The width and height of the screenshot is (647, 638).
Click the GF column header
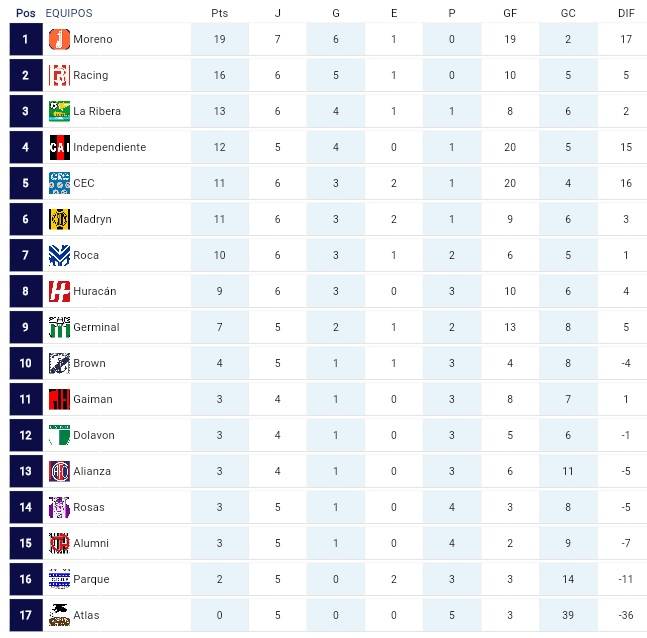[510, 13]
